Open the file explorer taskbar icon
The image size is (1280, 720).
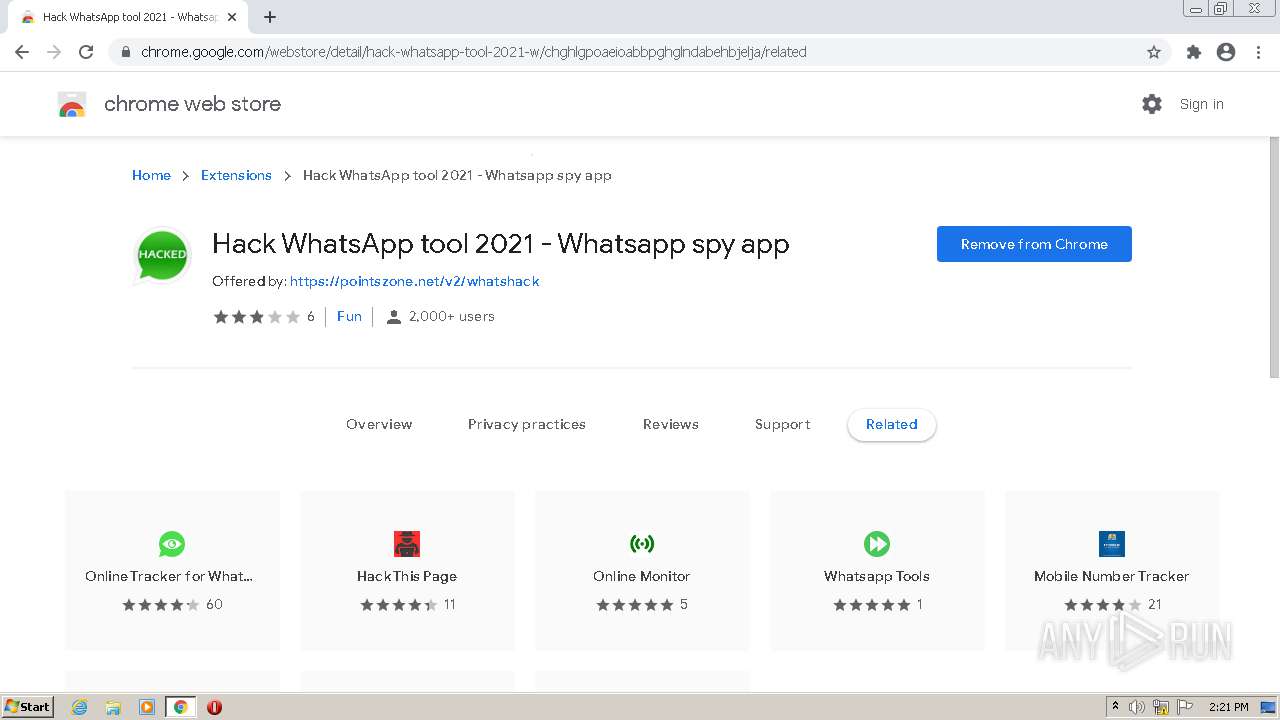coord(113,707)
